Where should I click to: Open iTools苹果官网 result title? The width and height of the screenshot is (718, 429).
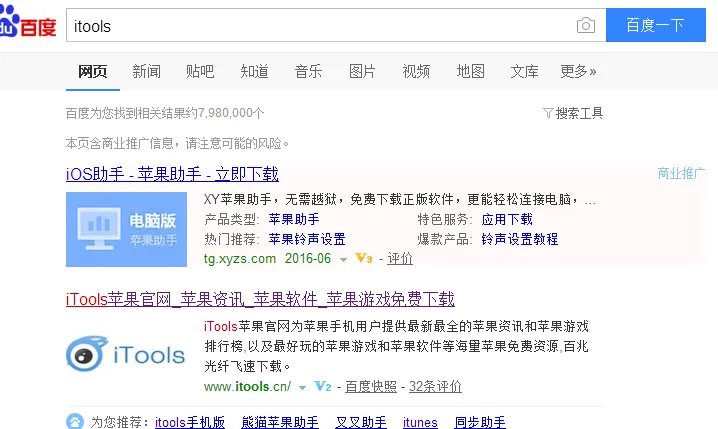[x=260, y=299]
